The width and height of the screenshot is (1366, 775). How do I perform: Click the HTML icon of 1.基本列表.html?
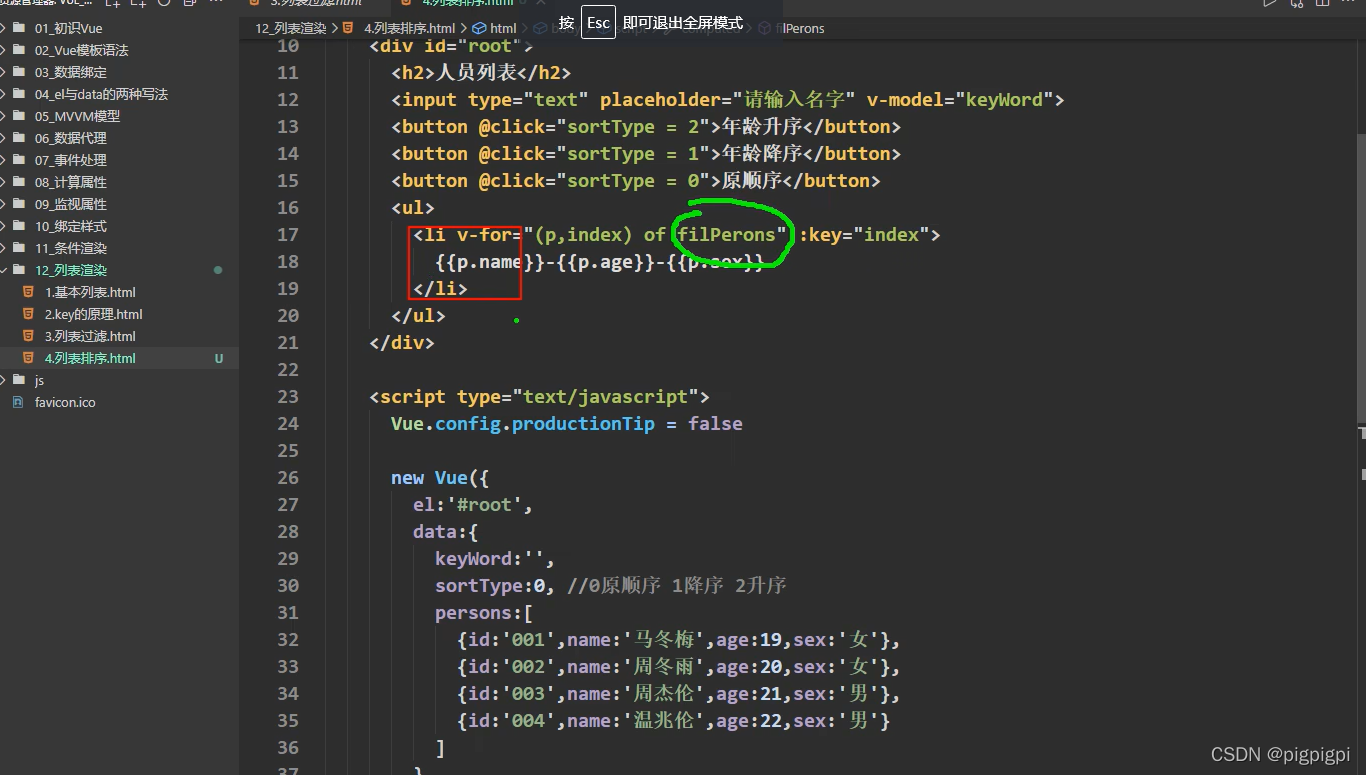pos(28,292)
